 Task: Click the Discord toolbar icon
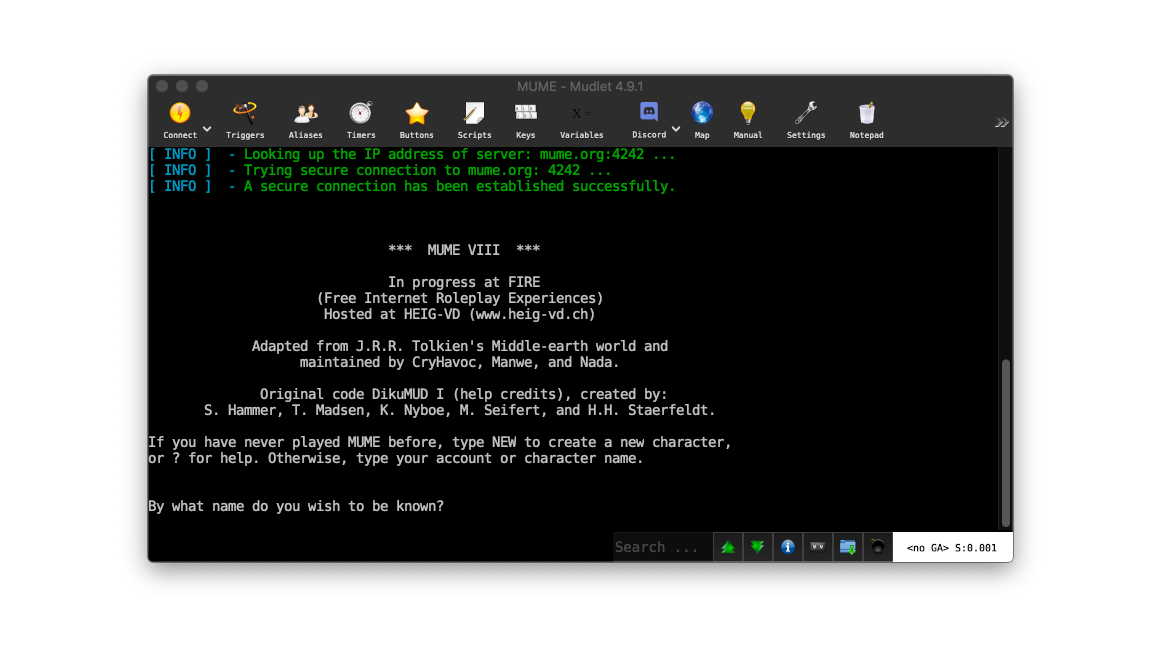[649, 112]
